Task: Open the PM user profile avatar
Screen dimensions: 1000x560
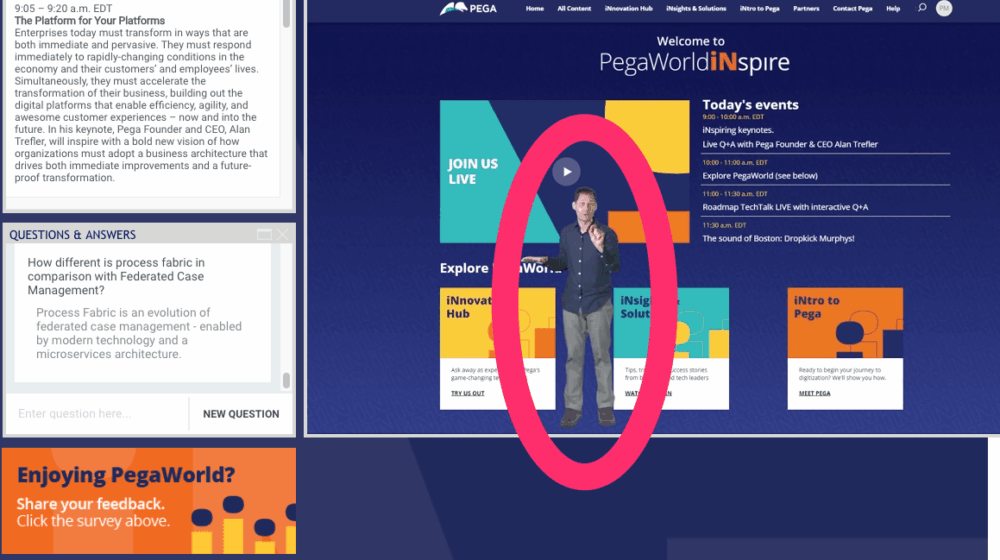Action: tap(944, 8)
